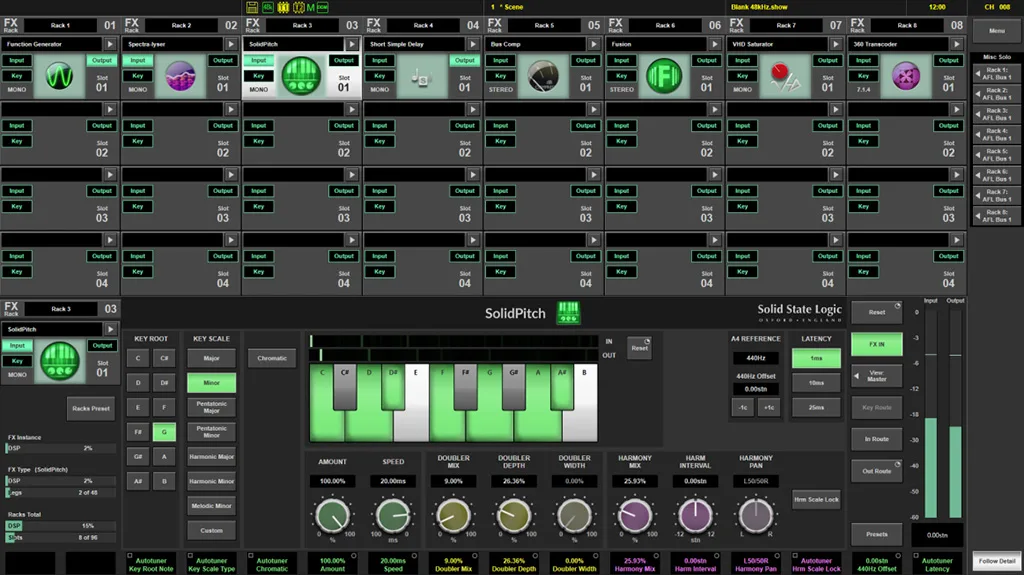
Task: Select the Rack 4 name header
Action: point(423,25)
